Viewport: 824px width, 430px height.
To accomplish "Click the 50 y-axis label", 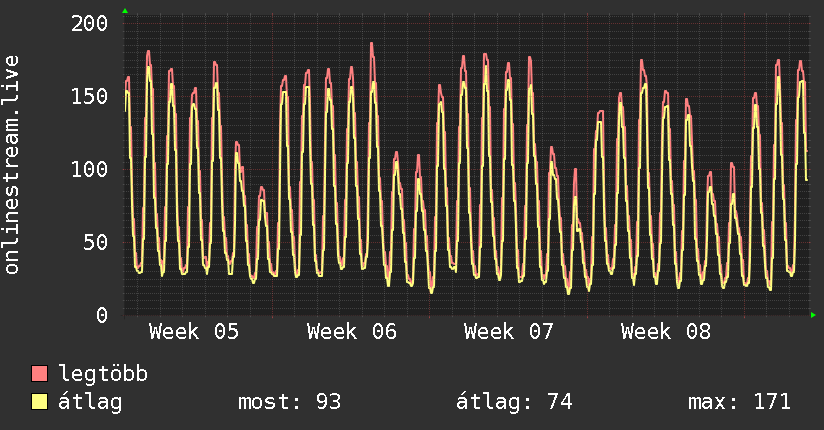I will tap(96, 242).
